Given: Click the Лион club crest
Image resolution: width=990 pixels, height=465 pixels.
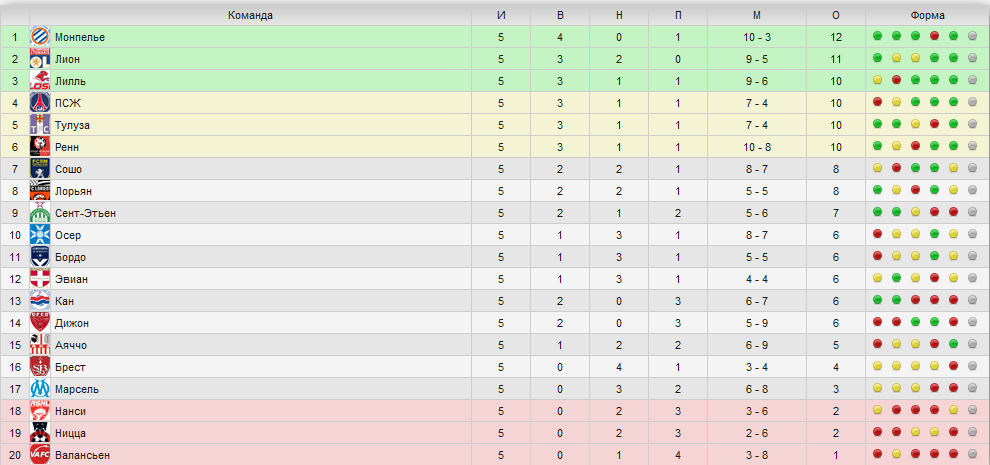Looking at the screenshot, I should (40, 59).
